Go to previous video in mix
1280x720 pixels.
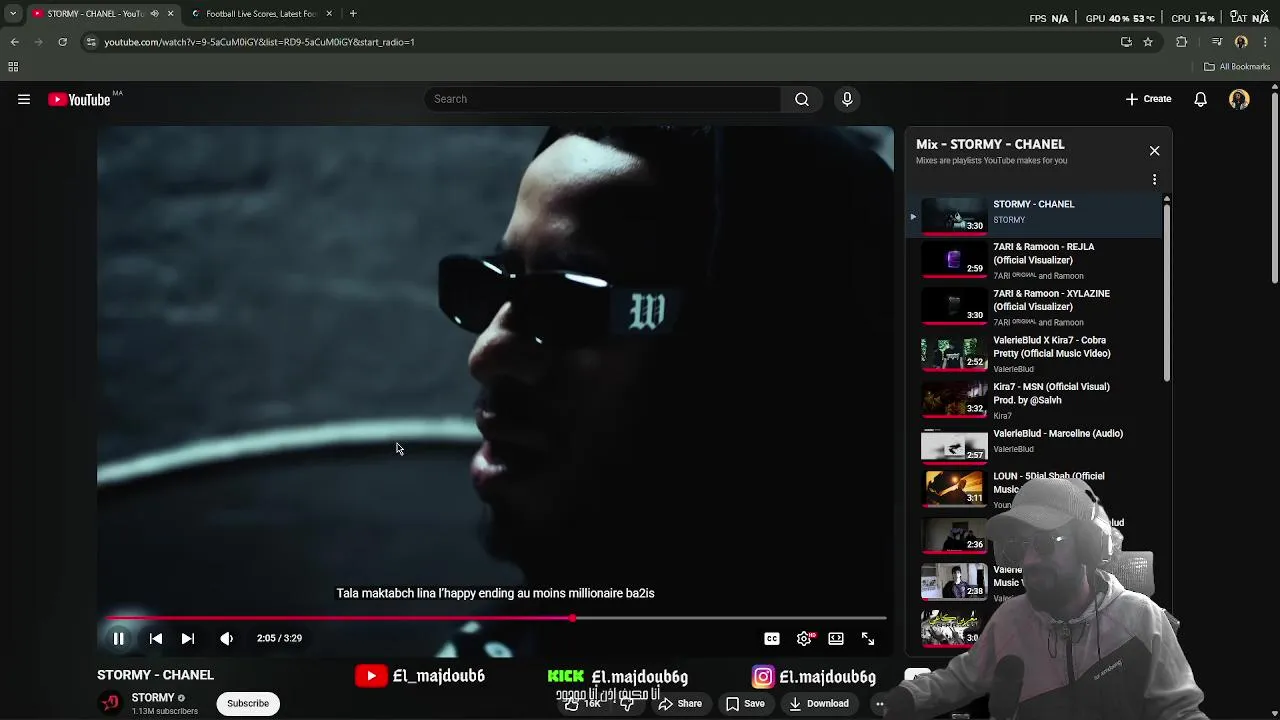(156, 638)
